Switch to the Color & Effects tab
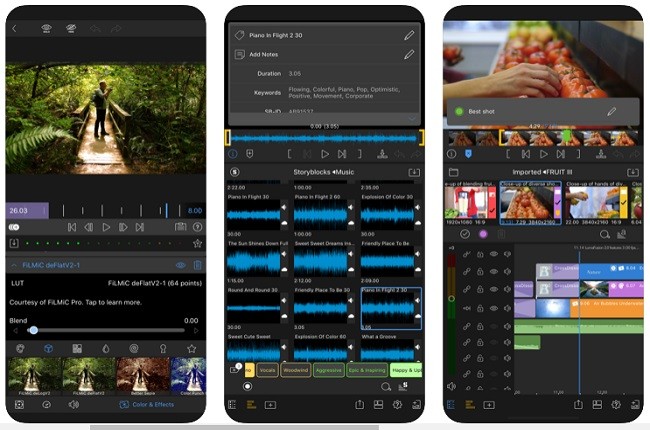This screenshot has width=650, height=430. (x=147, y=404)
